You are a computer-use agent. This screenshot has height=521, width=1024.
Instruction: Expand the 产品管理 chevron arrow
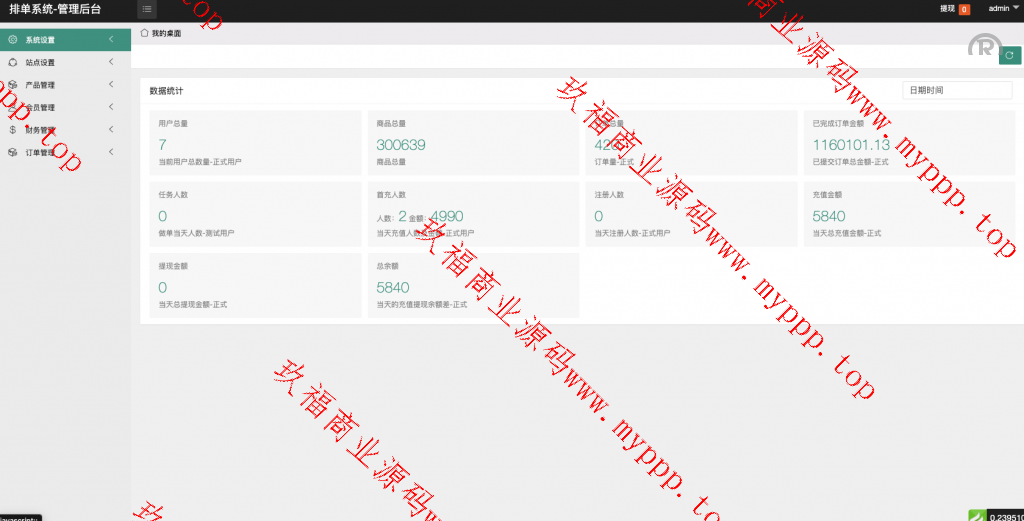(111, 85)
